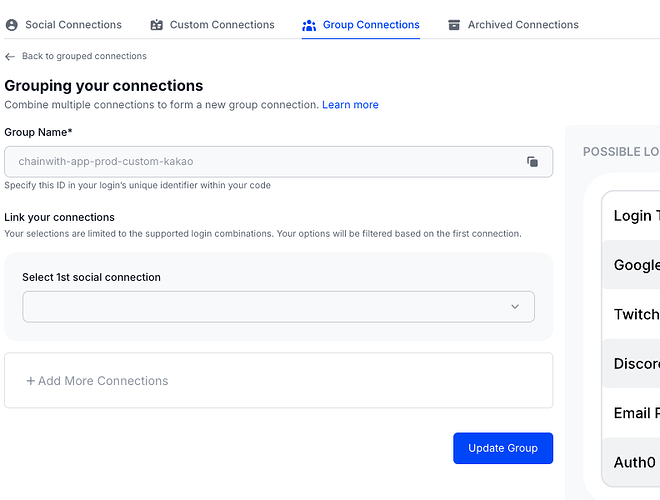Click the back arrow icon
The height and width of the screenshot is (500, 660).
point(10,56)
